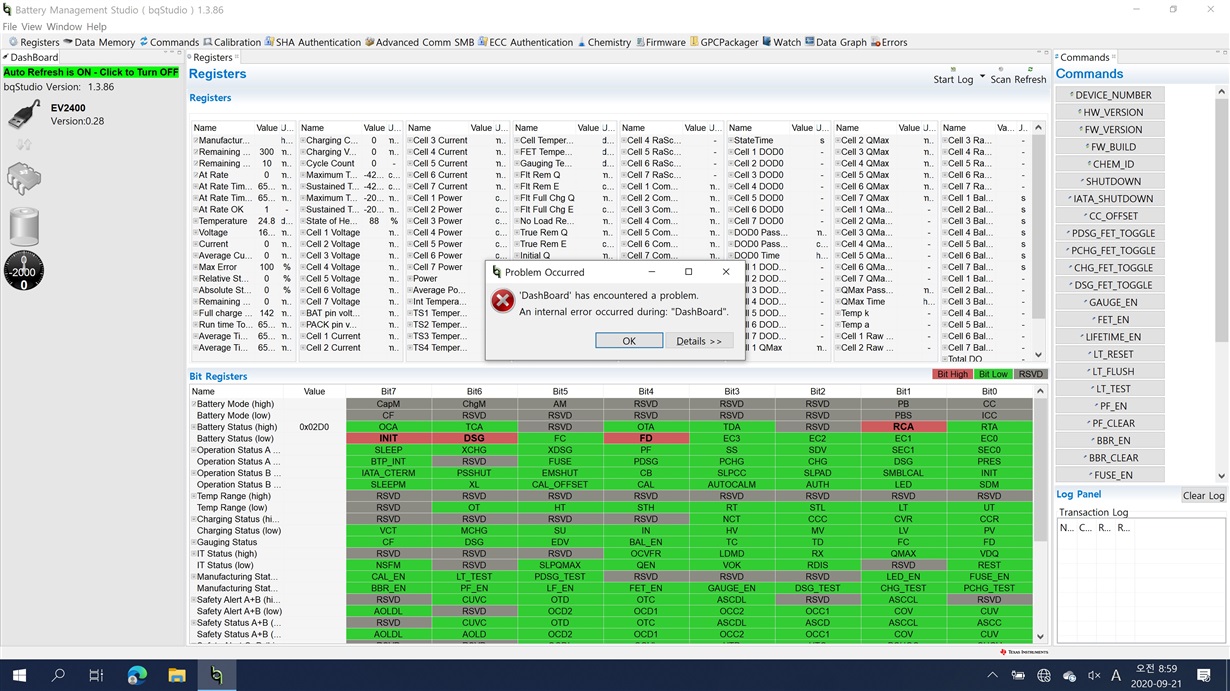
Task: Open Windows Start menu
Action: click(19, 676)
